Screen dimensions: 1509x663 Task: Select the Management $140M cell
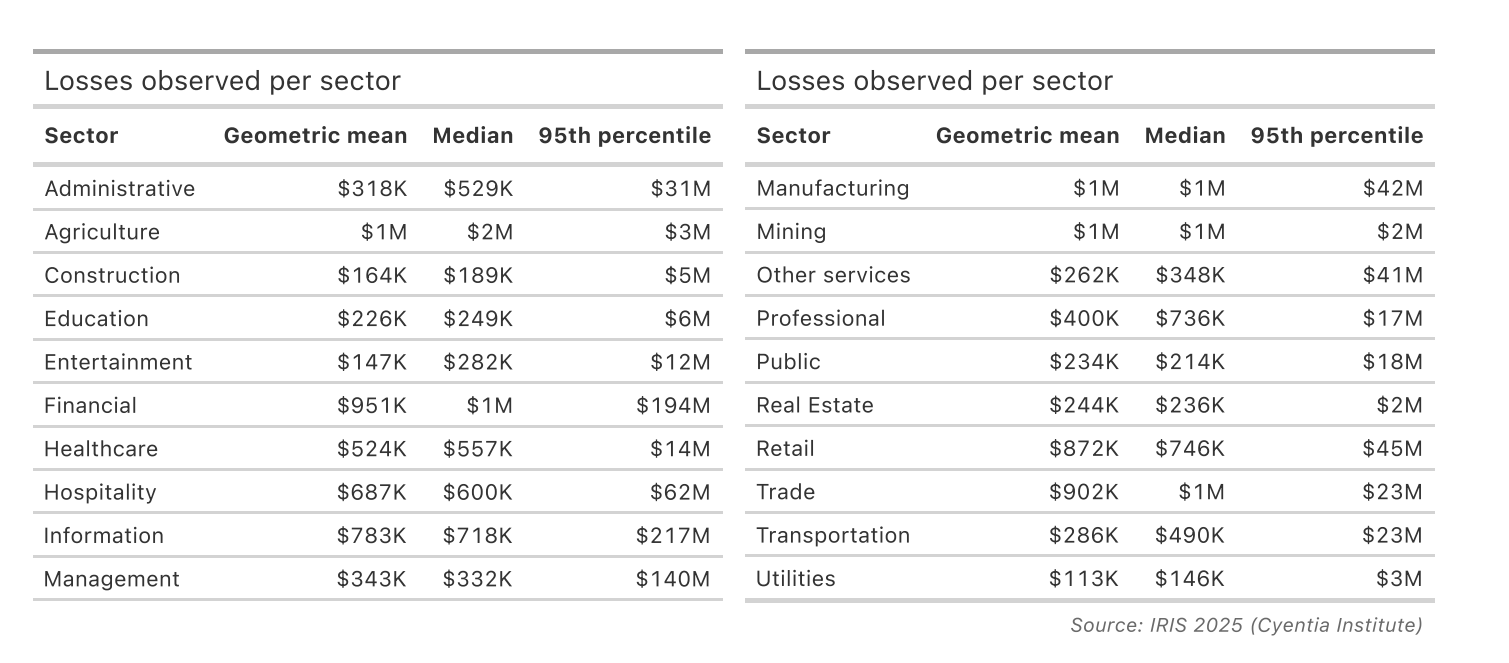(x=673, y=579)
